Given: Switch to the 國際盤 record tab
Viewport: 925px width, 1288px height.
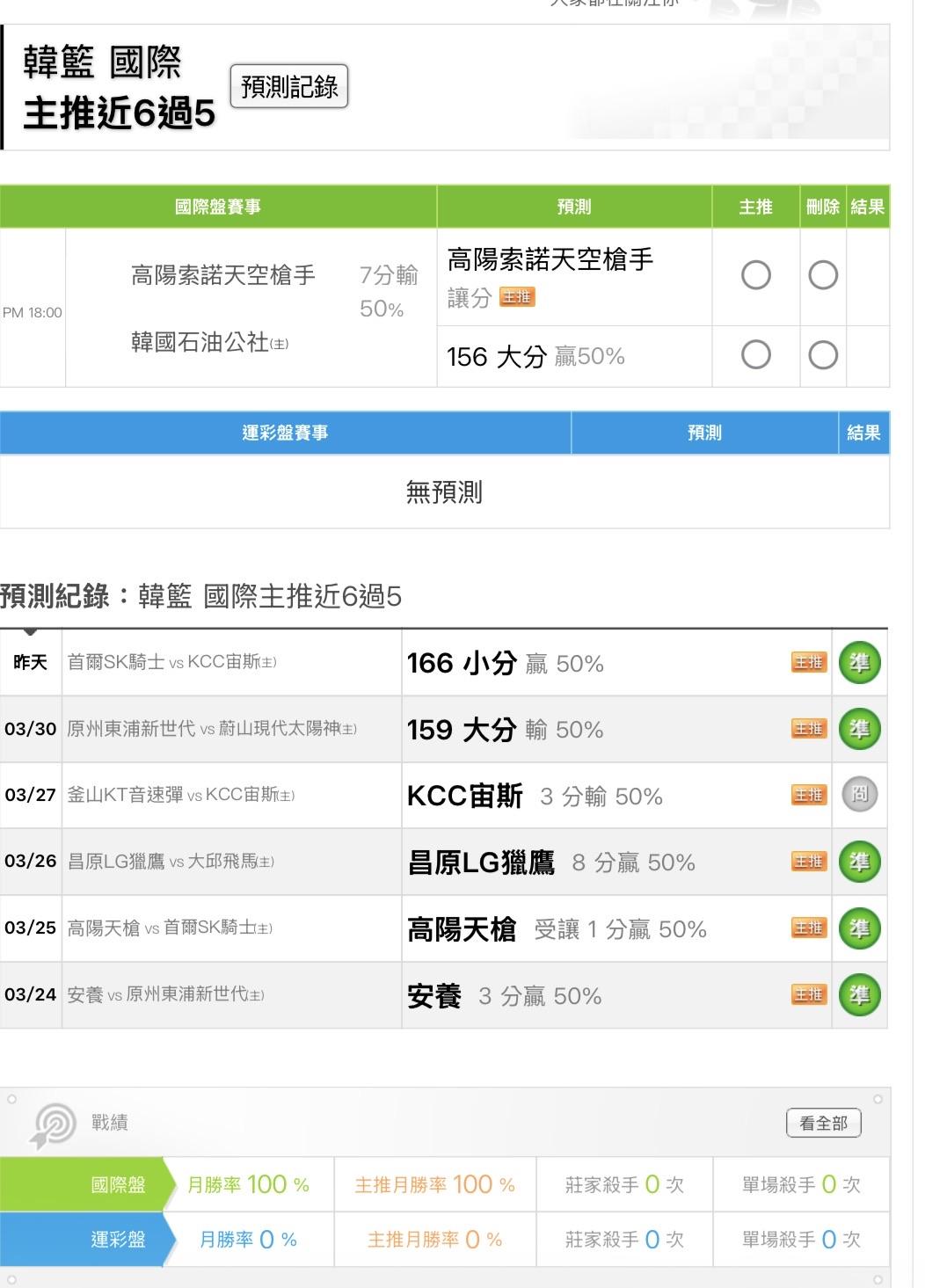Looking at the screenshot, I should coord(118,1185).
